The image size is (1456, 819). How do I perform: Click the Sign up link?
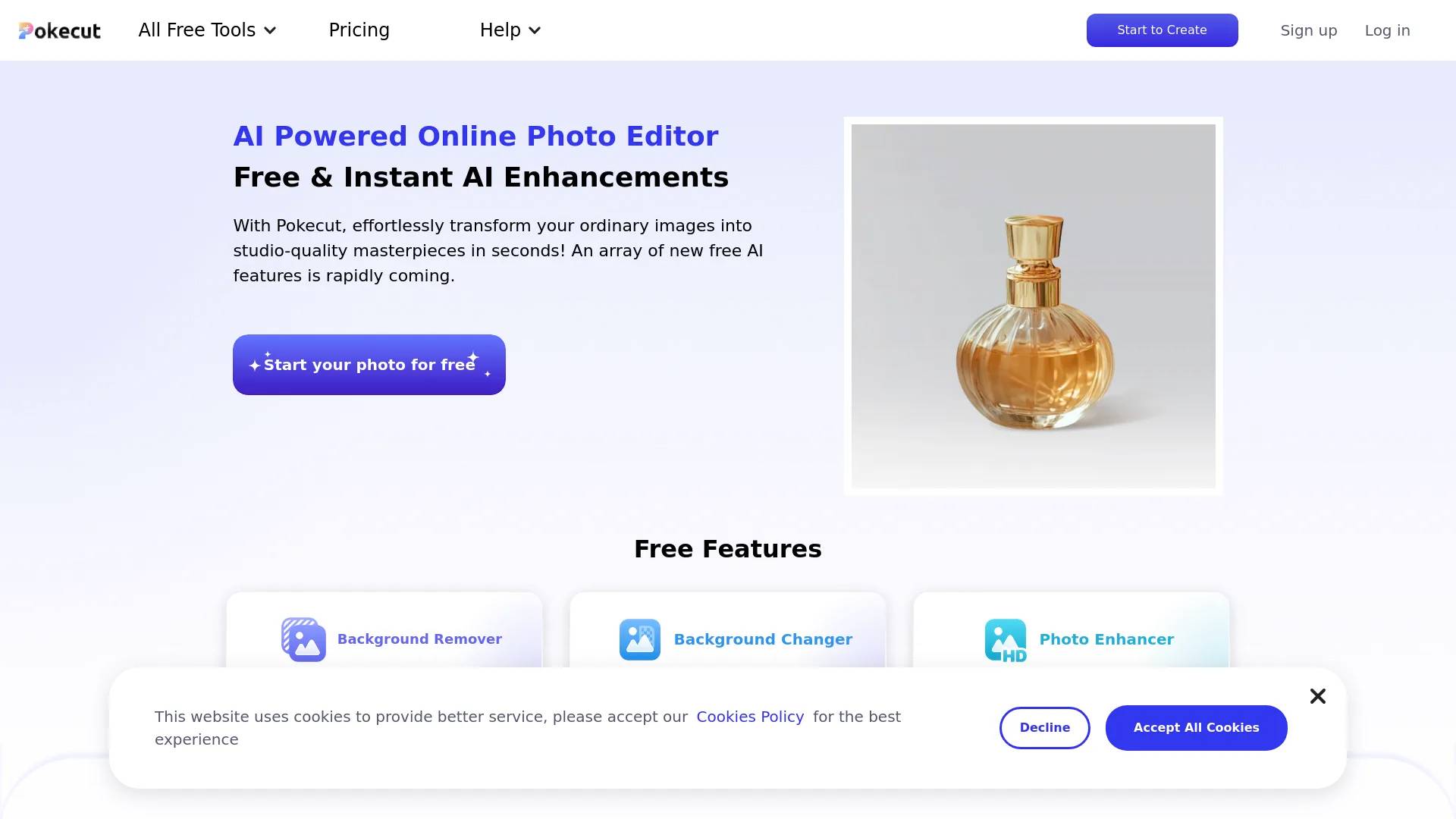(x=1309, y=30)
